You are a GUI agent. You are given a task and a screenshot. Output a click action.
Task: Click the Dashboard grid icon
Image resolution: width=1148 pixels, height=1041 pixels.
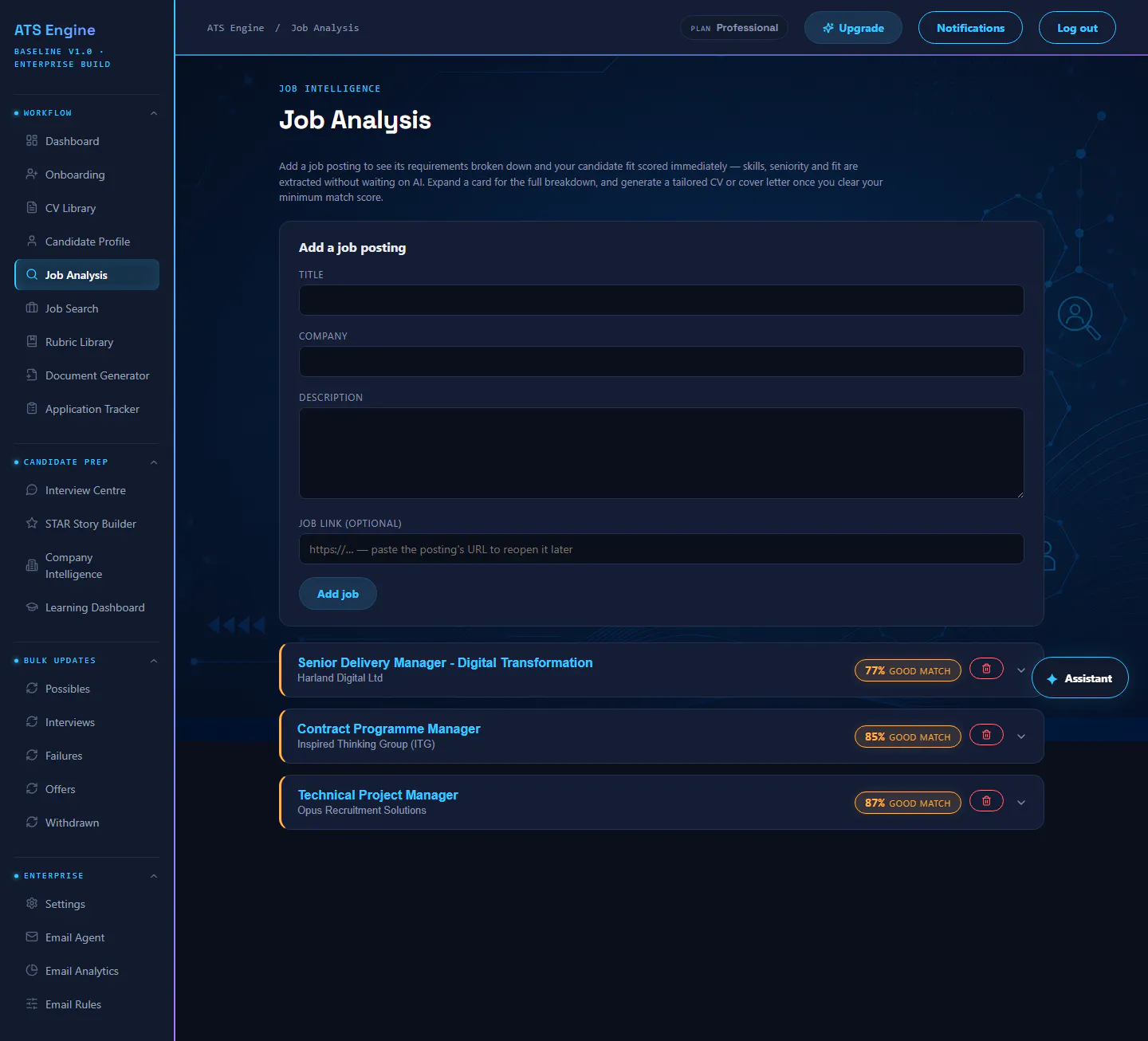pyautogui.click(x=32, y=140)
